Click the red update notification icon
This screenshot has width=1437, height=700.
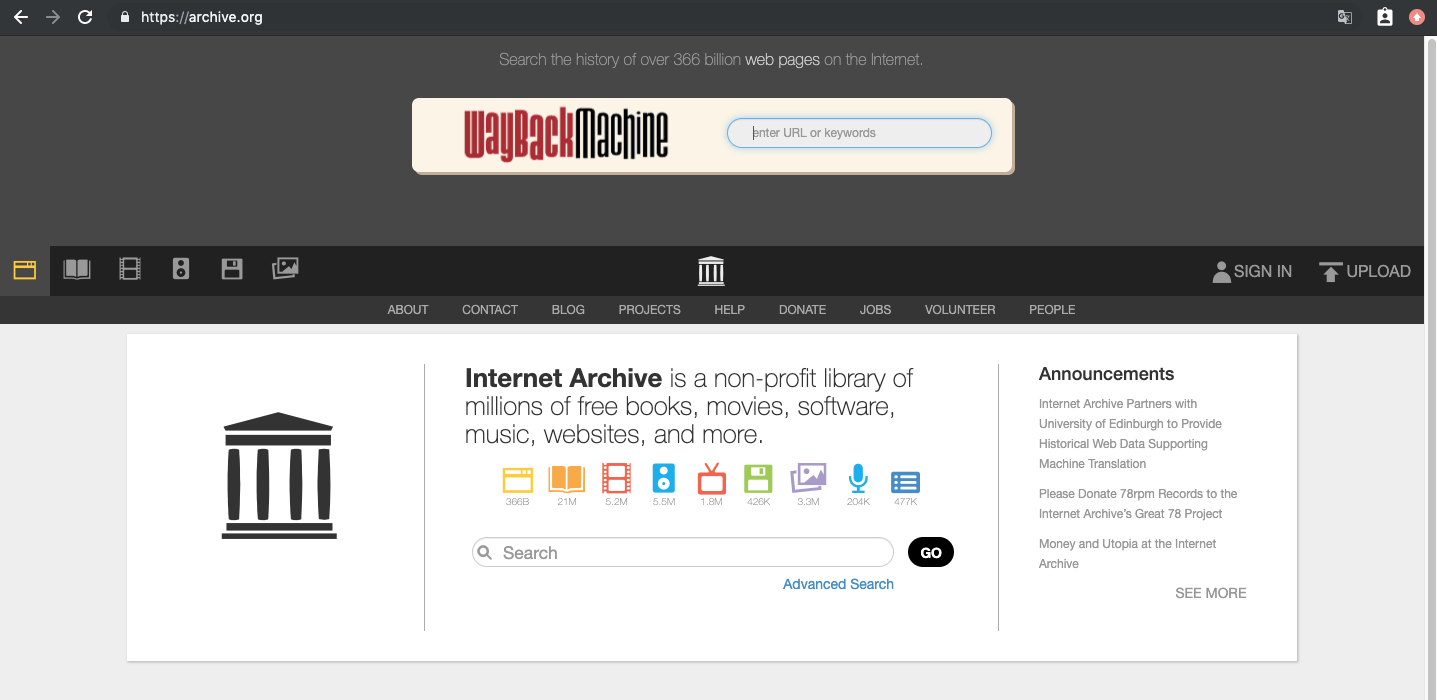click(x=1416, y=17)
